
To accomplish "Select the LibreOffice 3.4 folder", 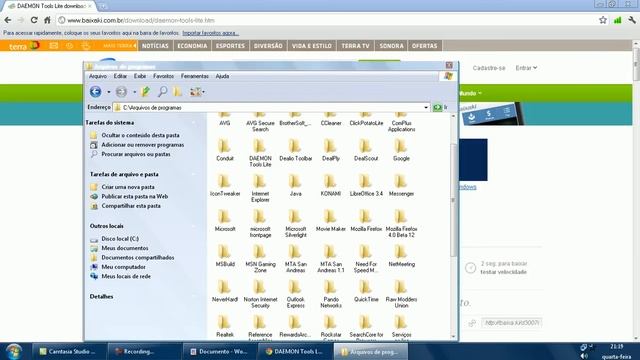I will point(366,186).
